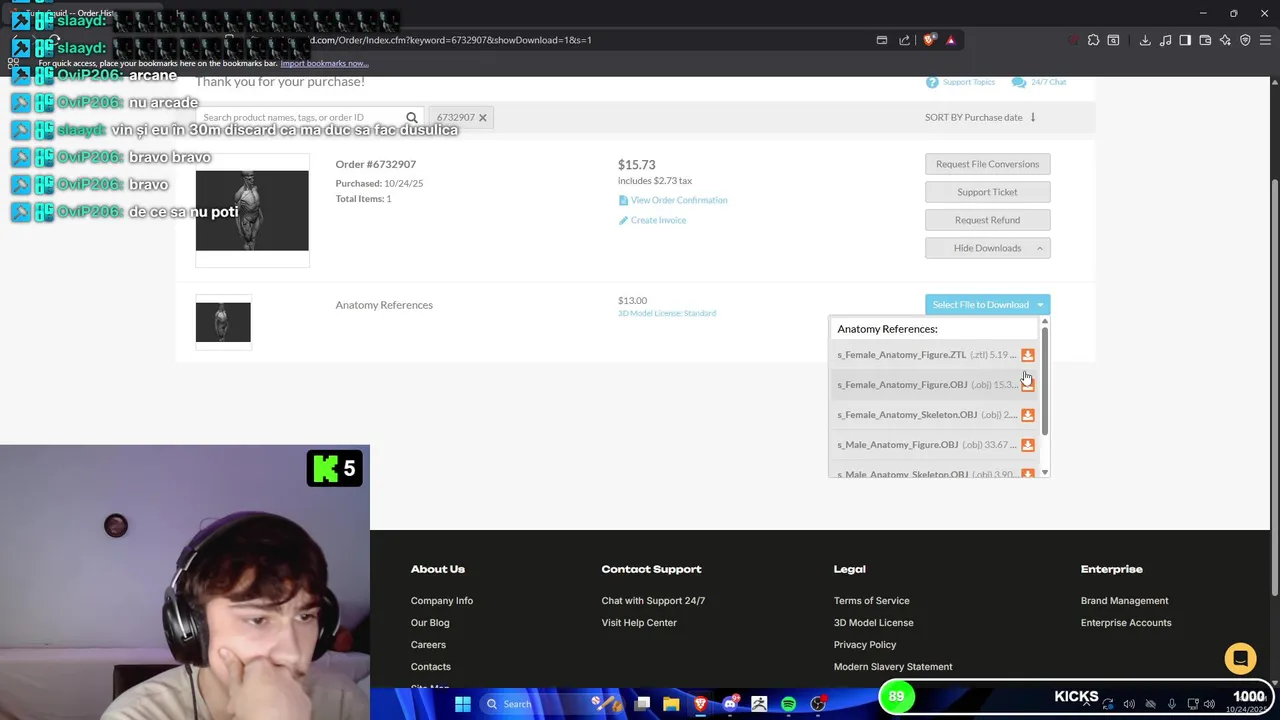Click Support Ticket button
1280x720 pixels.
pyautogui.click(x=987, y=192)
